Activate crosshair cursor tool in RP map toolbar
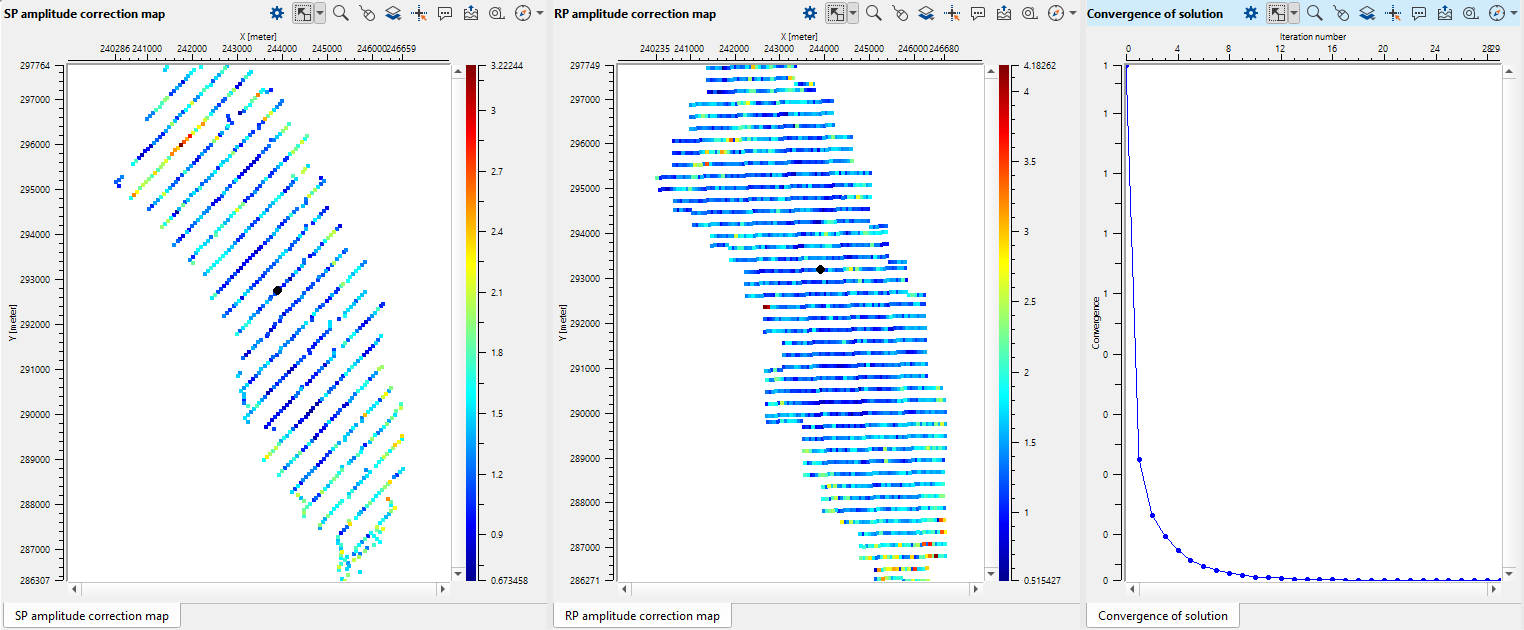 [953, 13]
